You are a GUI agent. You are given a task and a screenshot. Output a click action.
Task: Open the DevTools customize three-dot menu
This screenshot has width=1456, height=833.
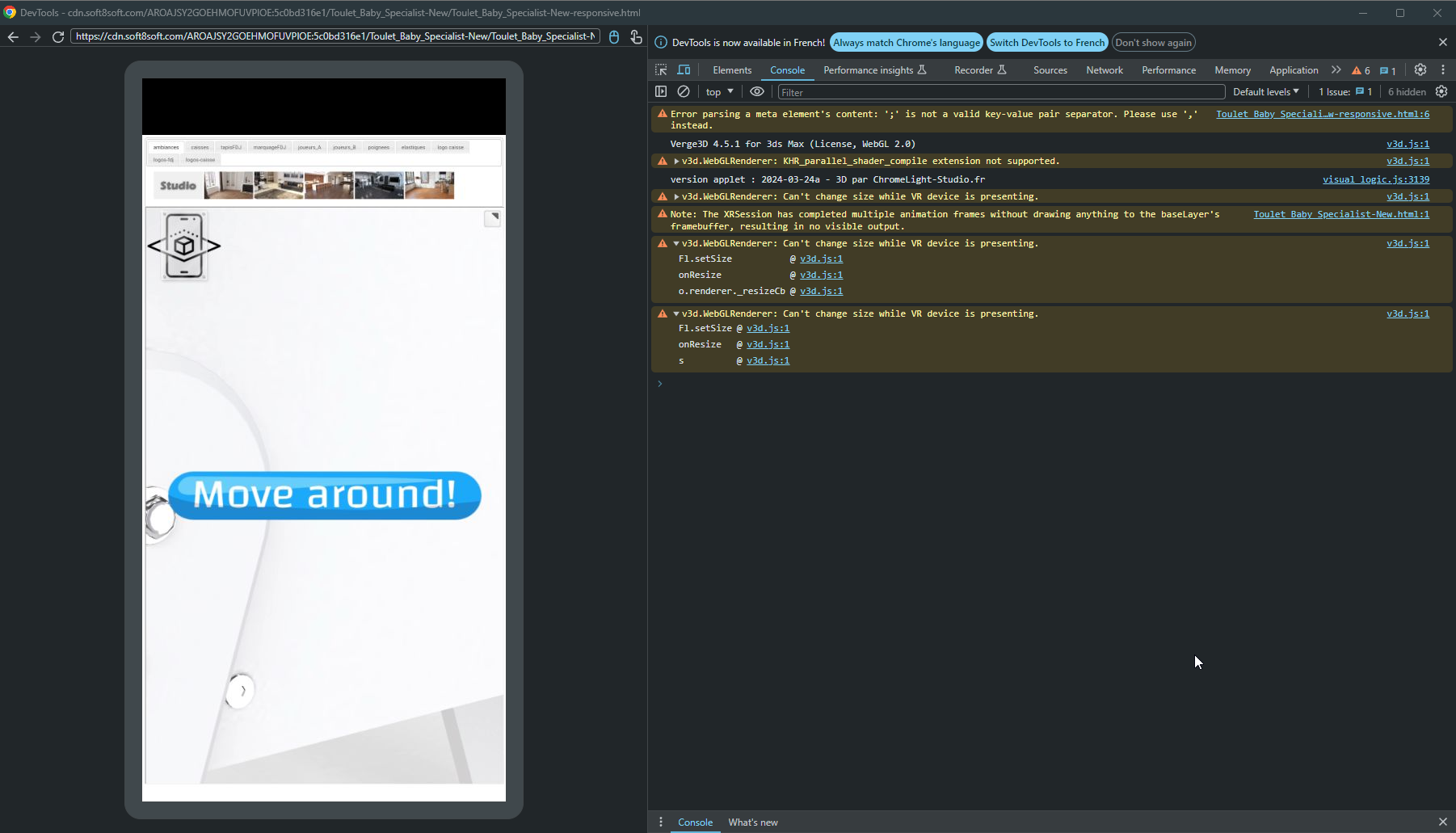[1443, 70]
